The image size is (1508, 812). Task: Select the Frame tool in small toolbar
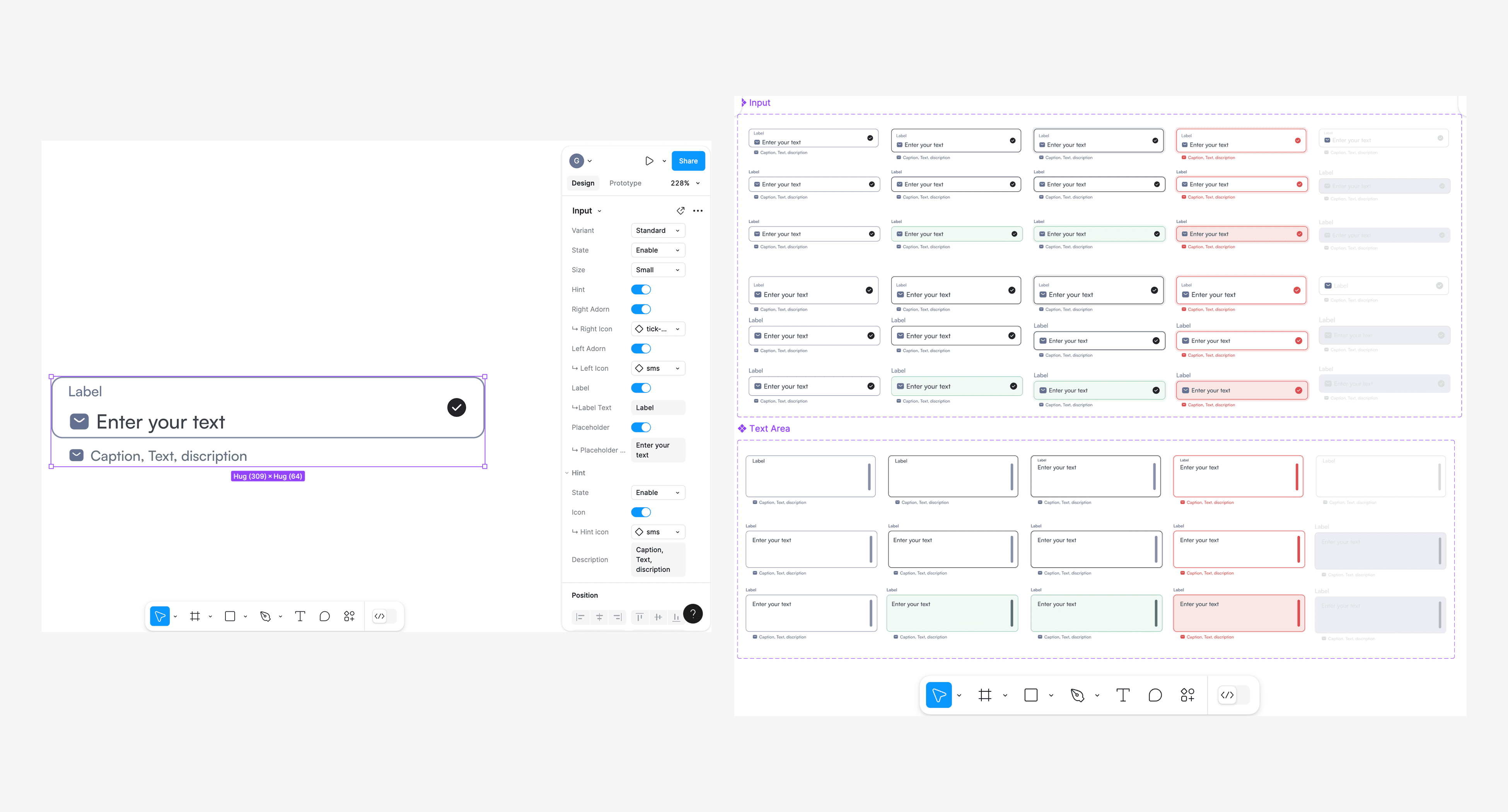pos(195,616)
